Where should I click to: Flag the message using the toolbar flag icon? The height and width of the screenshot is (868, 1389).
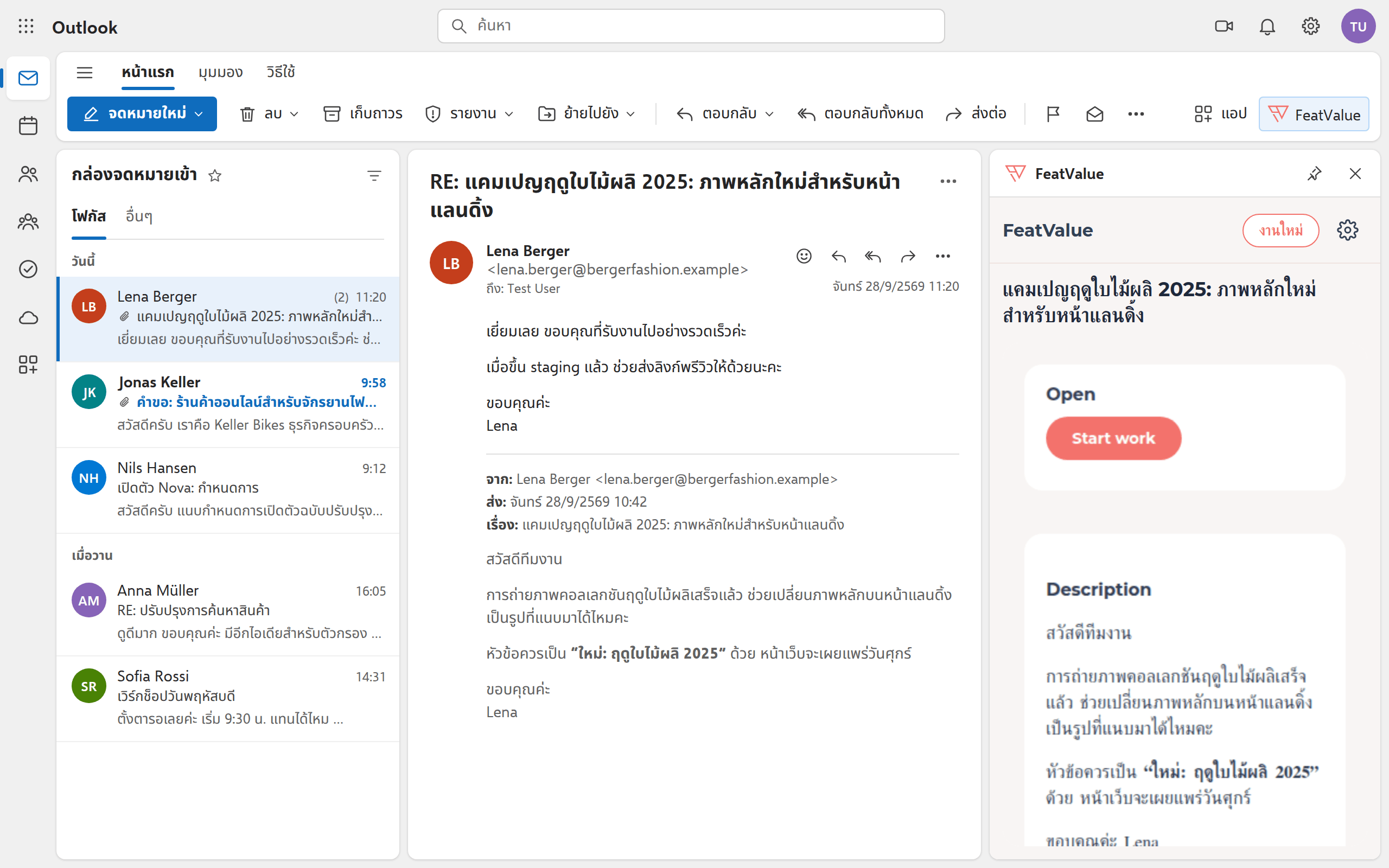click(1053, 114)
